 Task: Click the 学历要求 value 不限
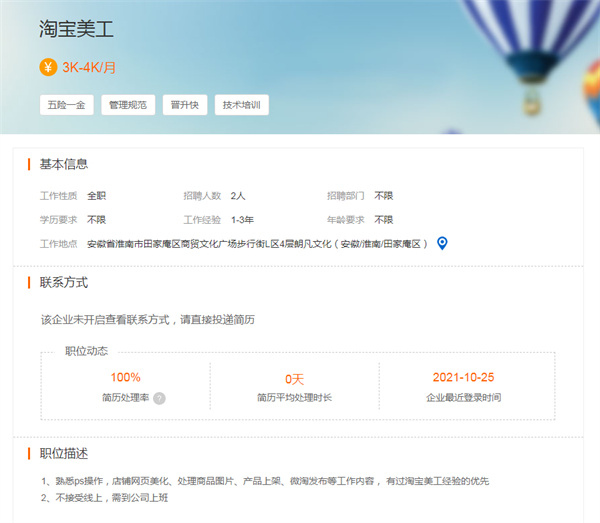96,220
